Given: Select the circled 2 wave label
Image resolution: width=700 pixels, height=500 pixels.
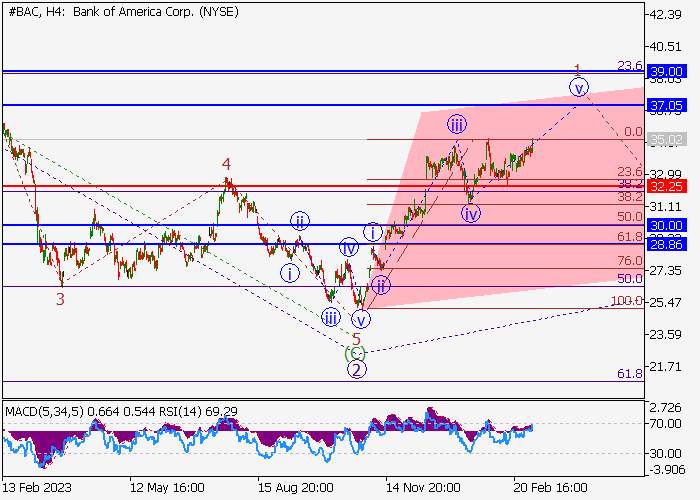Looking at the screenshot, I should tap(356, 369).
